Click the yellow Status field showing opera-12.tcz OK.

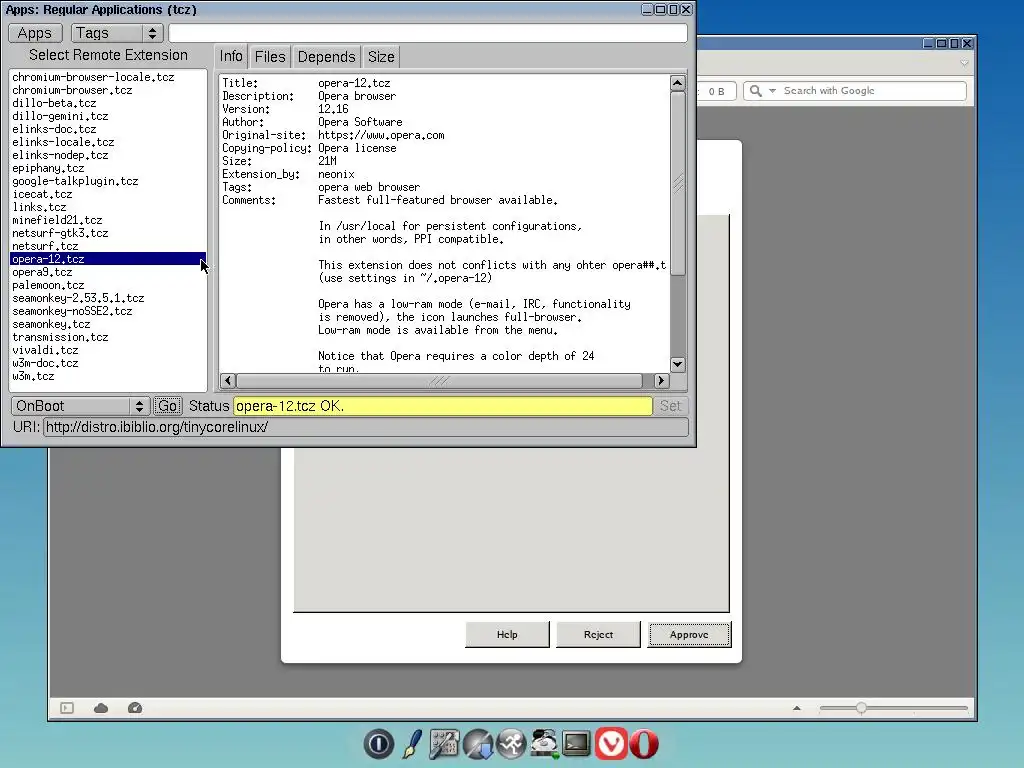pyautogui.click(x=443, y=406)
